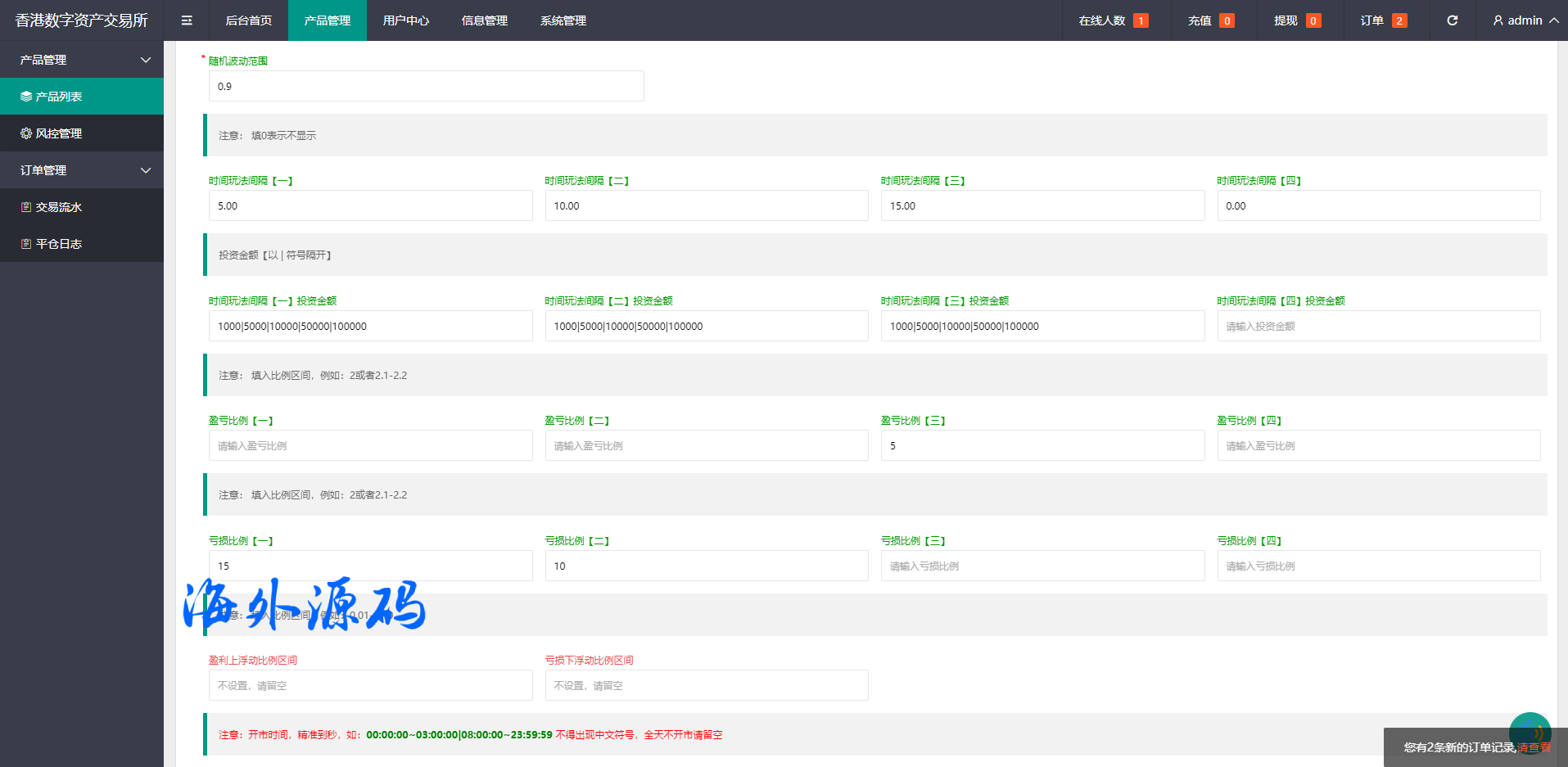Open the 充值 pending count button

pos(1210,20)
